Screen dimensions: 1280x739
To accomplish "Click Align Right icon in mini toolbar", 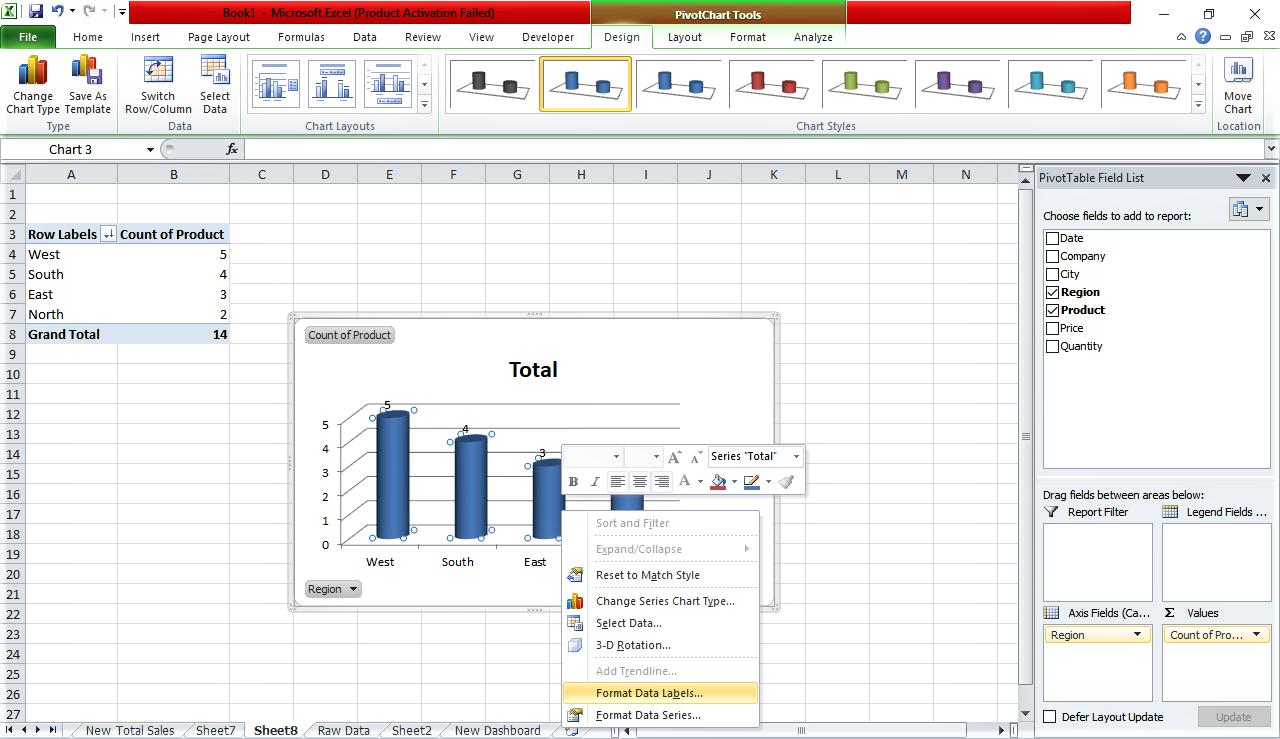I will tap(661, 481).
